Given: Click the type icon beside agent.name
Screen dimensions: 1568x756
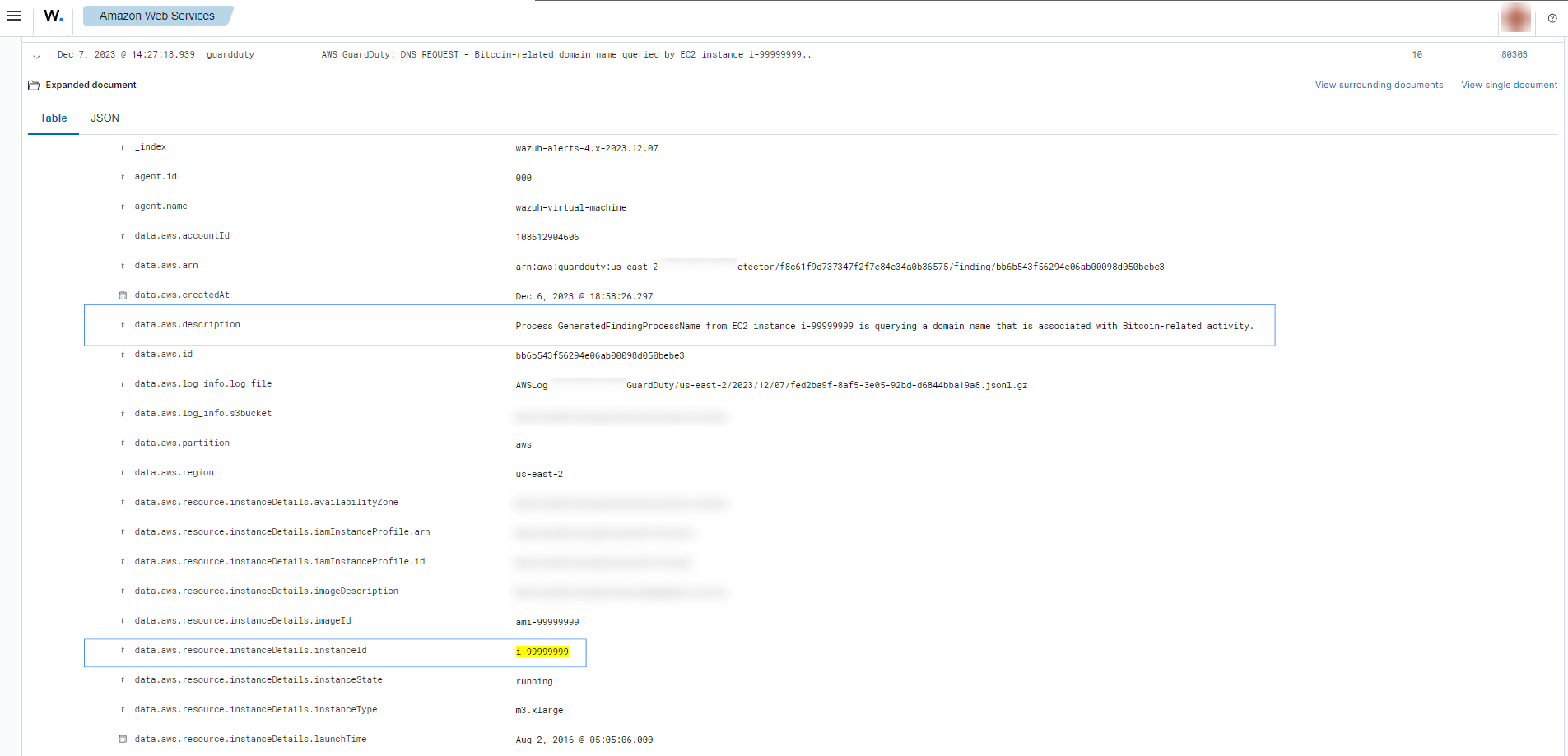Looking at the screenshot, I should pos(123,207).
